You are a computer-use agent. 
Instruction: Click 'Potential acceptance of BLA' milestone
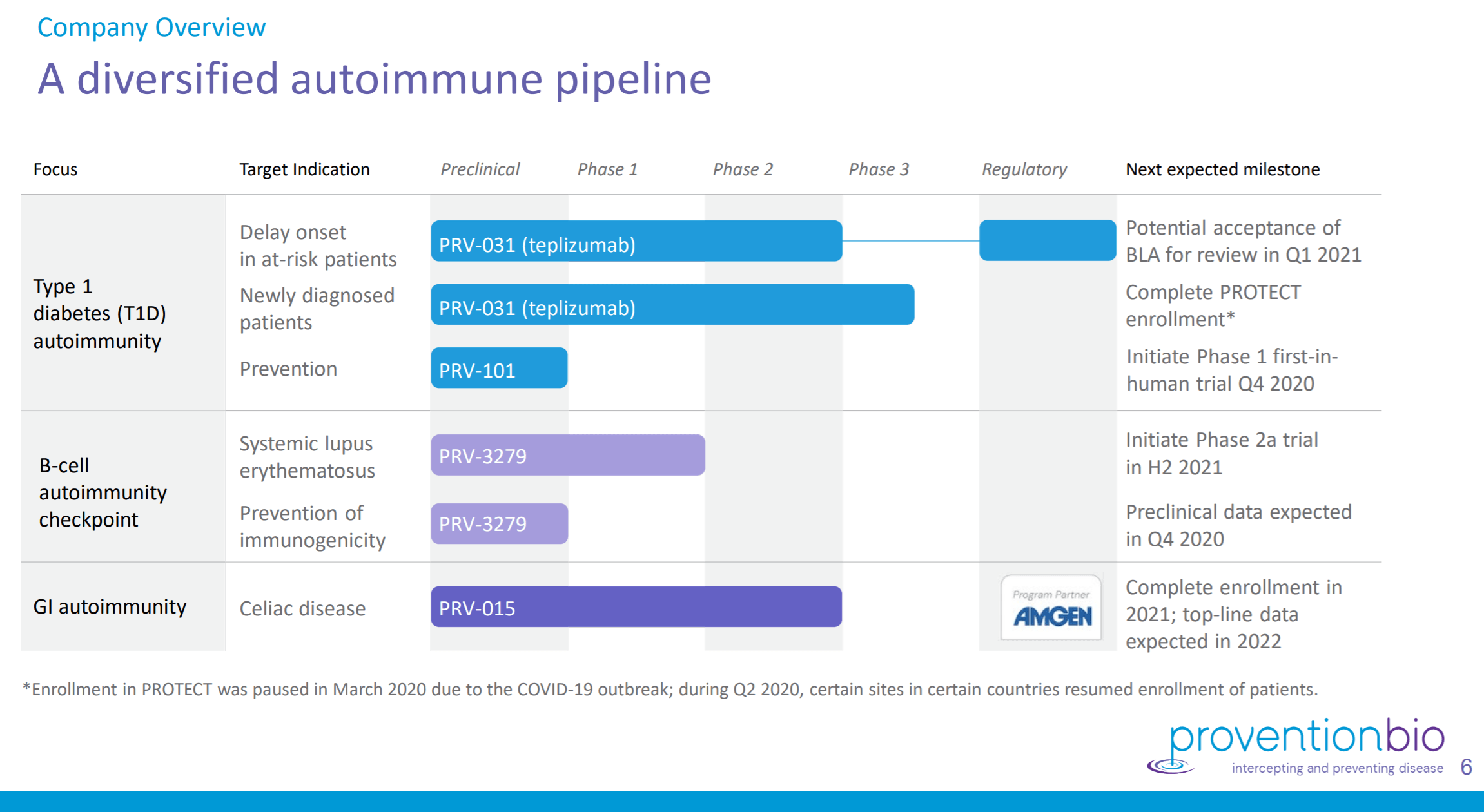tap(1244, 241)
